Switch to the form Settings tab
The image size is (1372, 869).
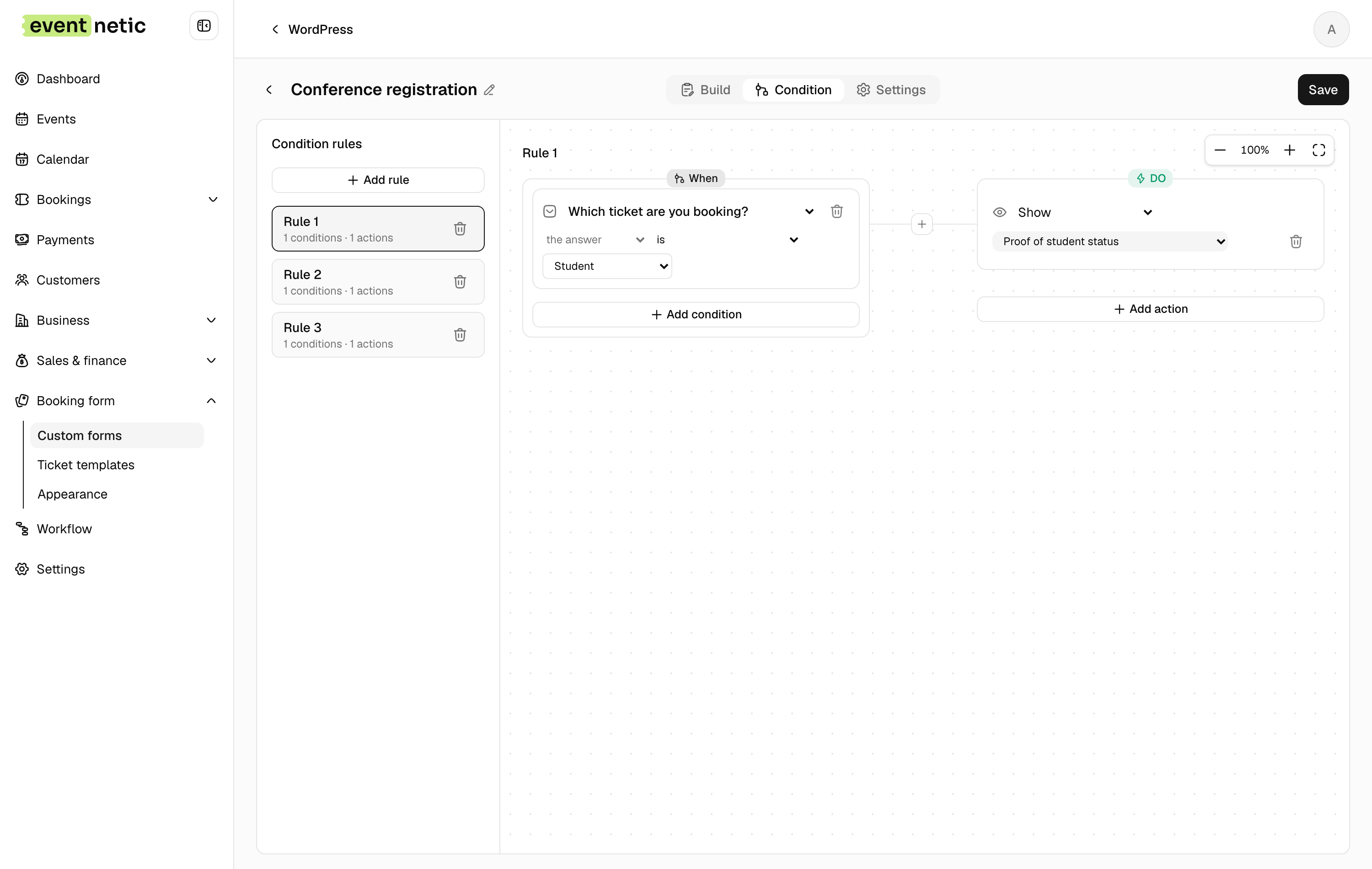[890, 90]
